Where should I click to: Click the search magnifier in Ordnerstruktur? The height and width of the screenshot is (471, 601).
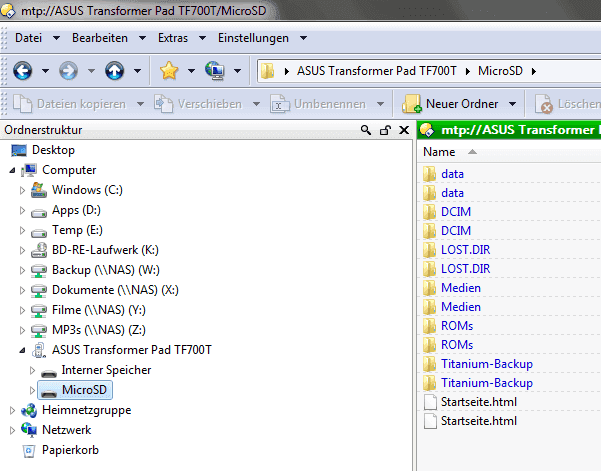pyautogui.click(x=366, y=130)
